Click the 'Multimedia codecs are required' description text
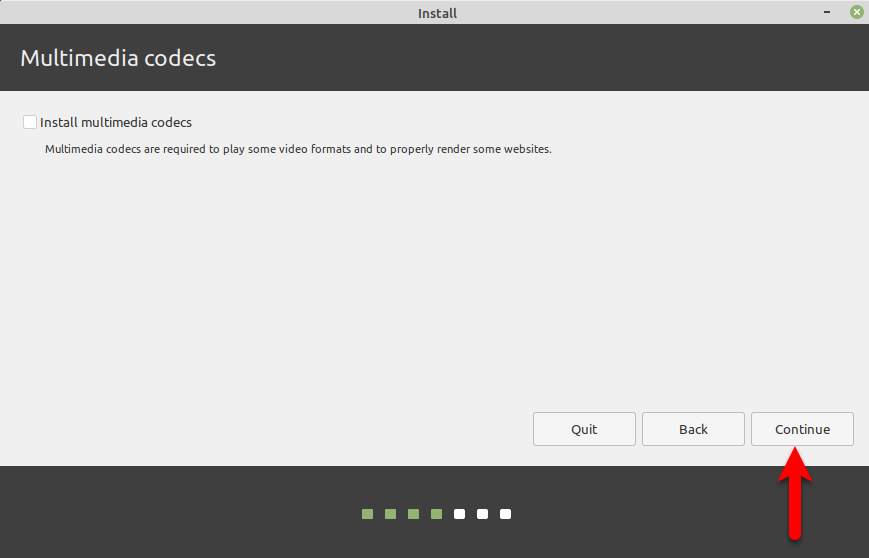This screenshot has height=558, width=869. pyautogui.click(x=298, y=149)
